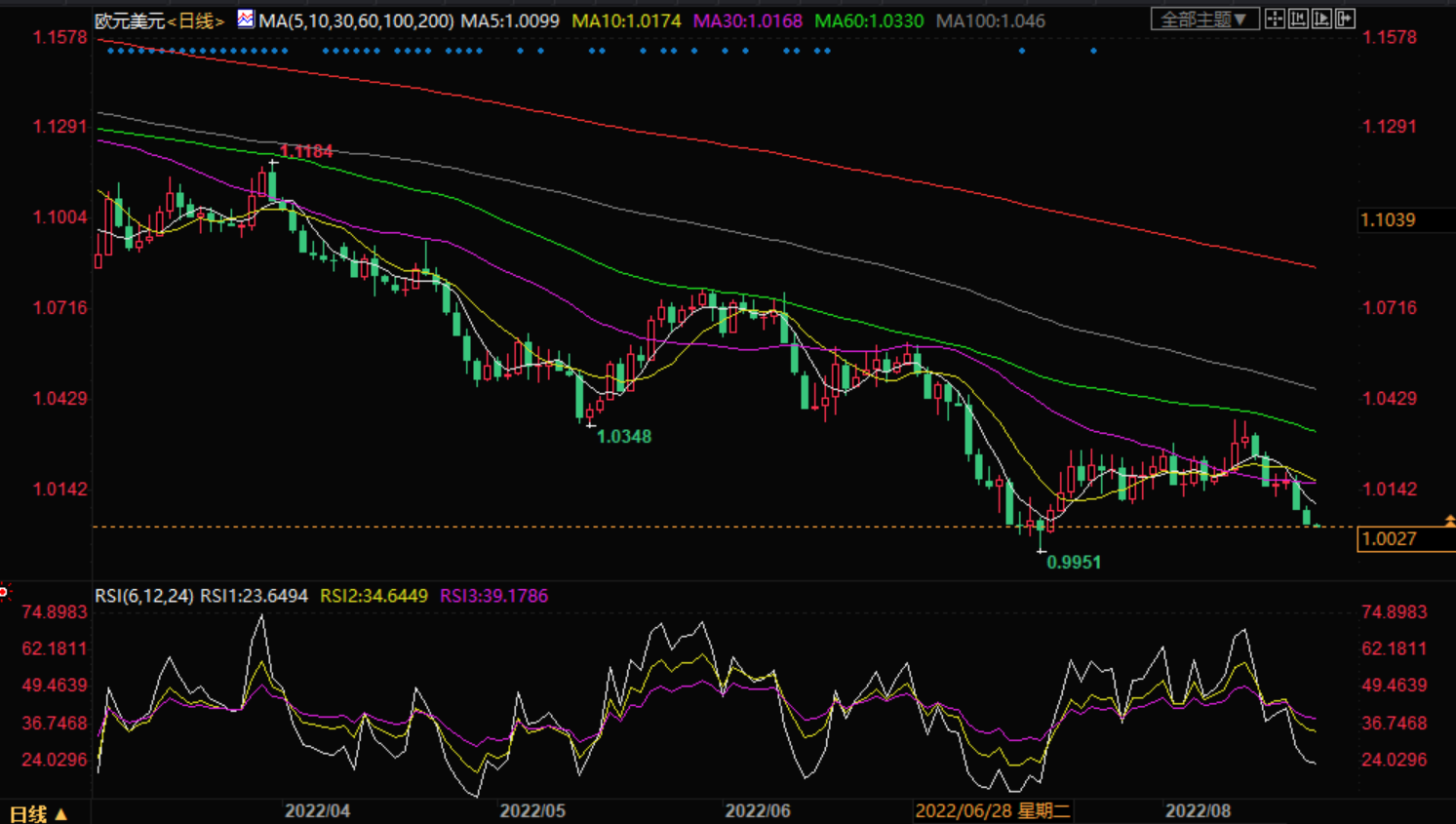Click the orange arrow at price axis

[x=1449, y=522]
